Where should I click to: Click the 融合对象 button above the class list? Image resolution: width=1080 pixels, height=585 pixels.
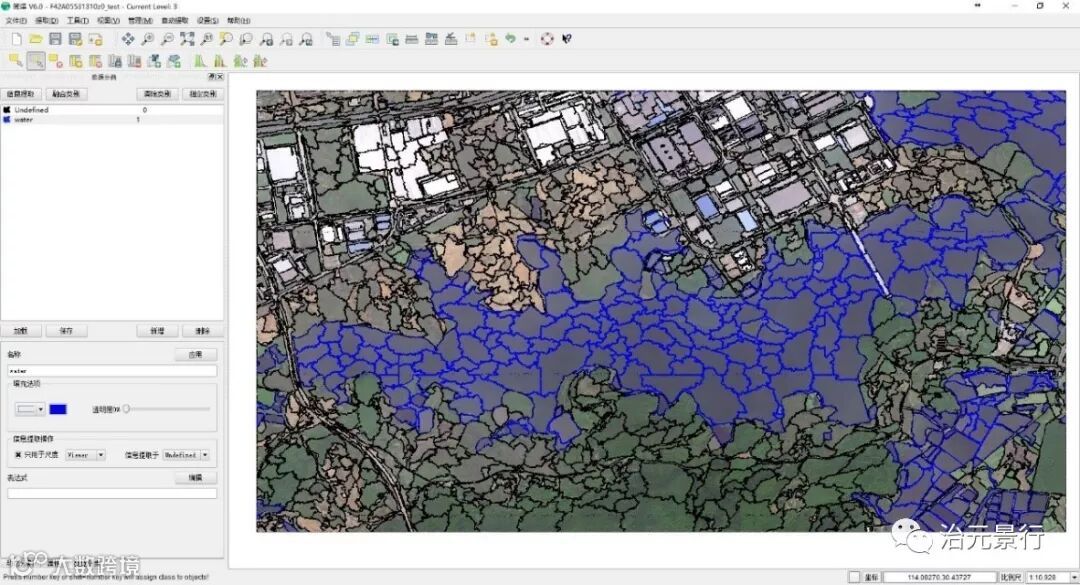click(66, 94)
